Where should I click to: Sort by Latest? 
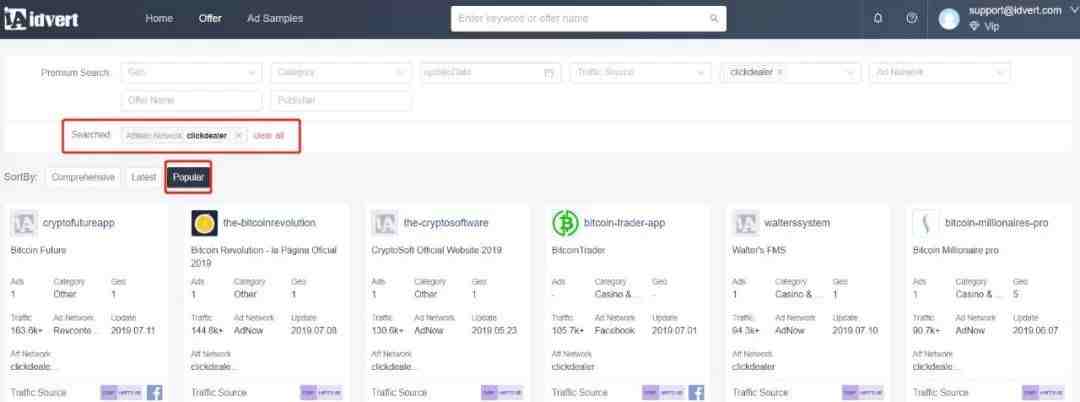coord(143,178)
